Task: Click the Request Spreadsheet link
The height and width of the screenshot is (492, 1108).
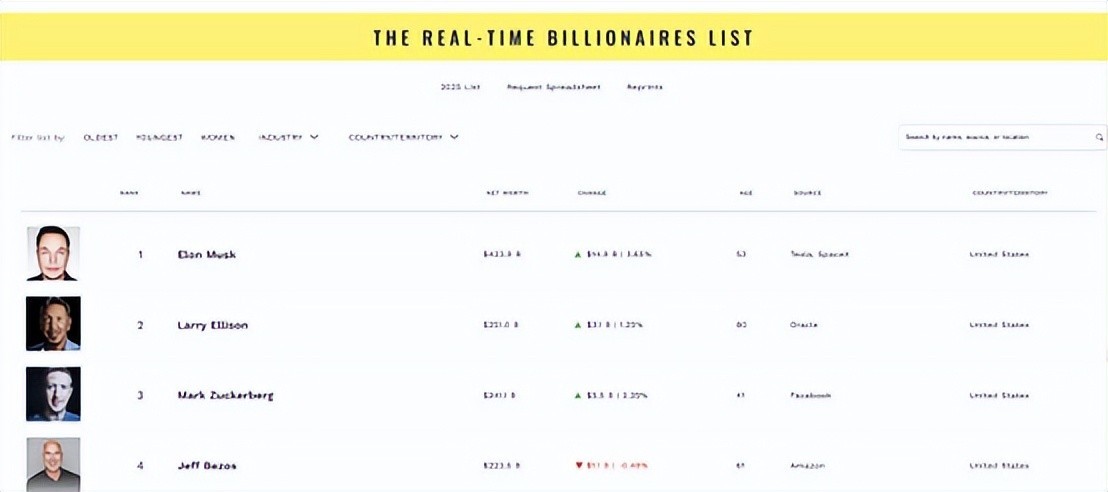Action: point(554,87)
